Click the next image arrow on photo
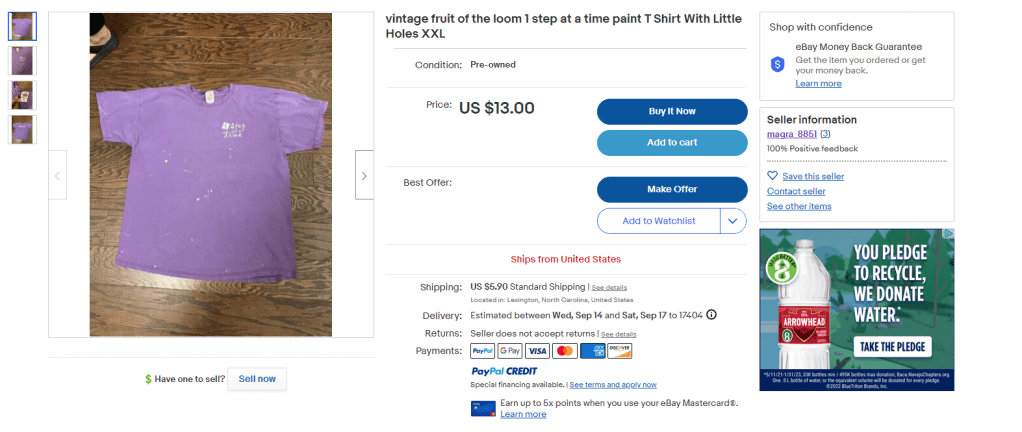The image size is (1022, 432). pyautogui.click(x=364, y=176)
